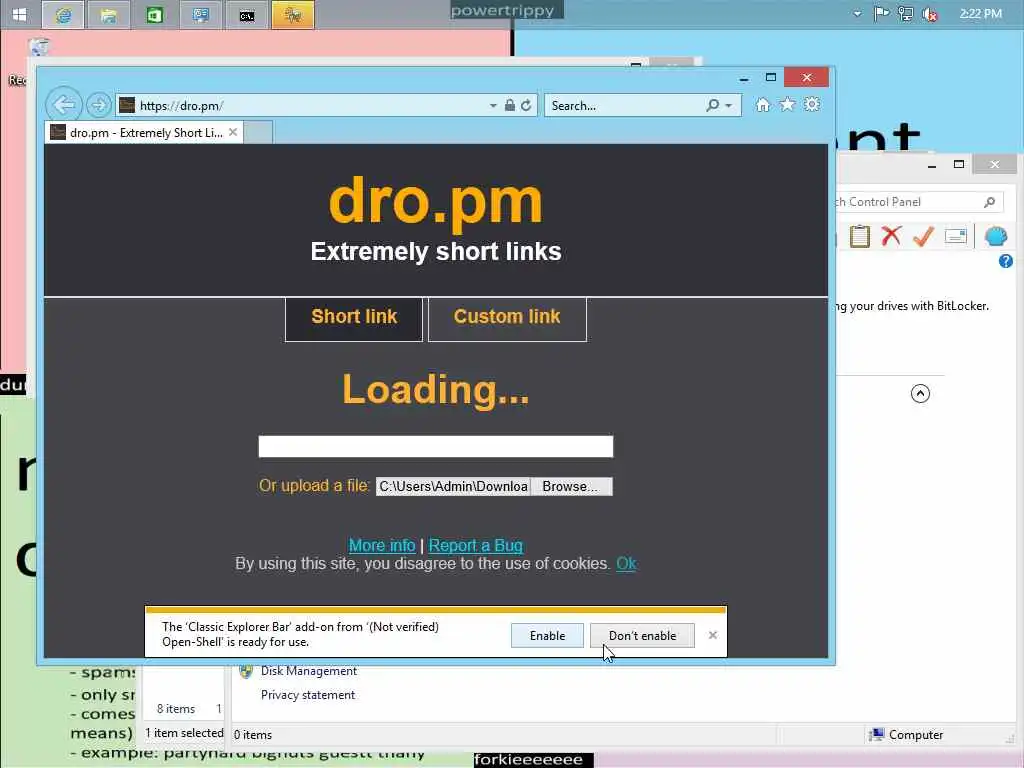This screenshot has width=1024, height=768.
Task: Switch to the Short link tab
Action: point(354,319)
